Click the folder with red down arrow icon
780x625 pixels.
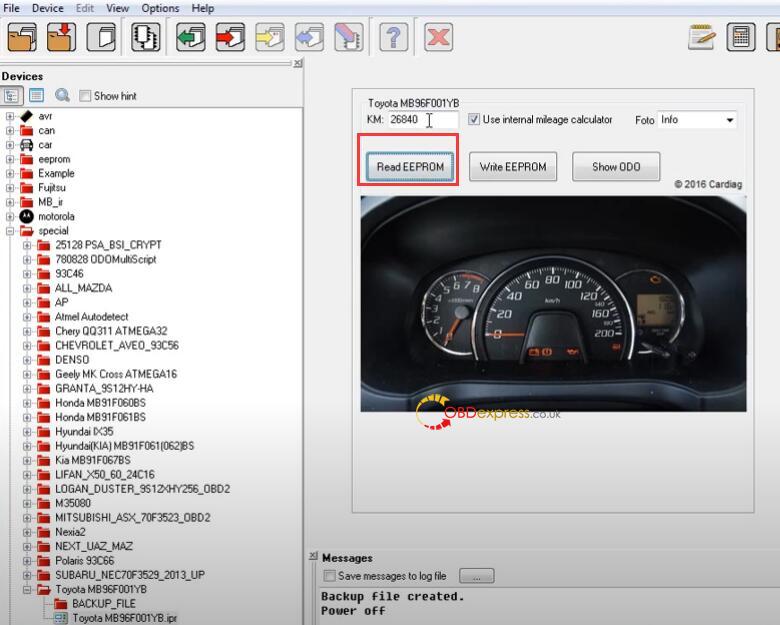coord(62,37)
